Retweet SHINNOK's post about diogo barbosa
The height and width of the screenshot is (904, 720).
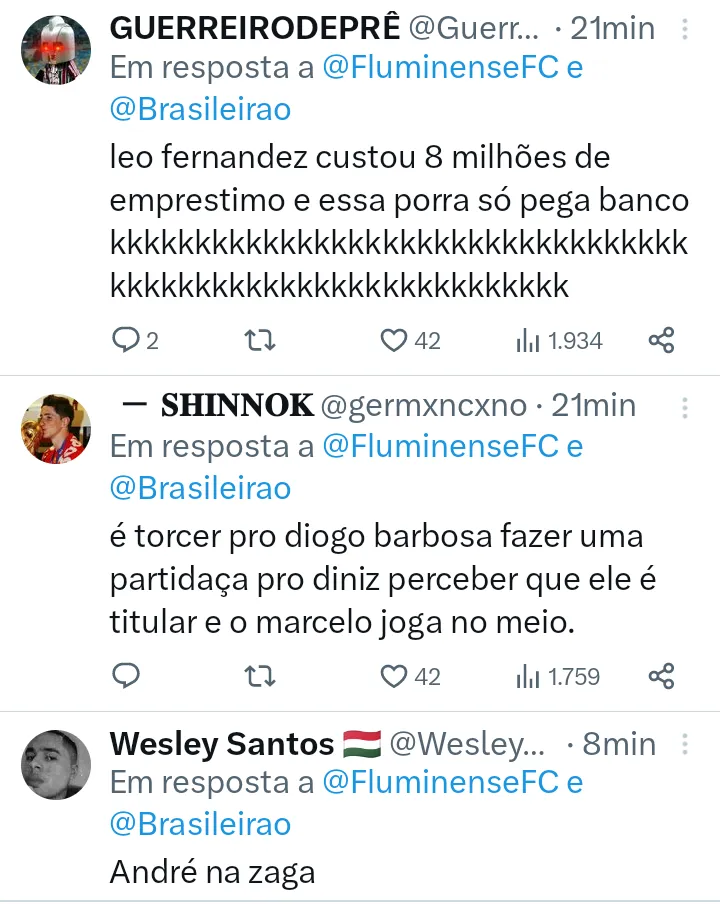point(260,677)
